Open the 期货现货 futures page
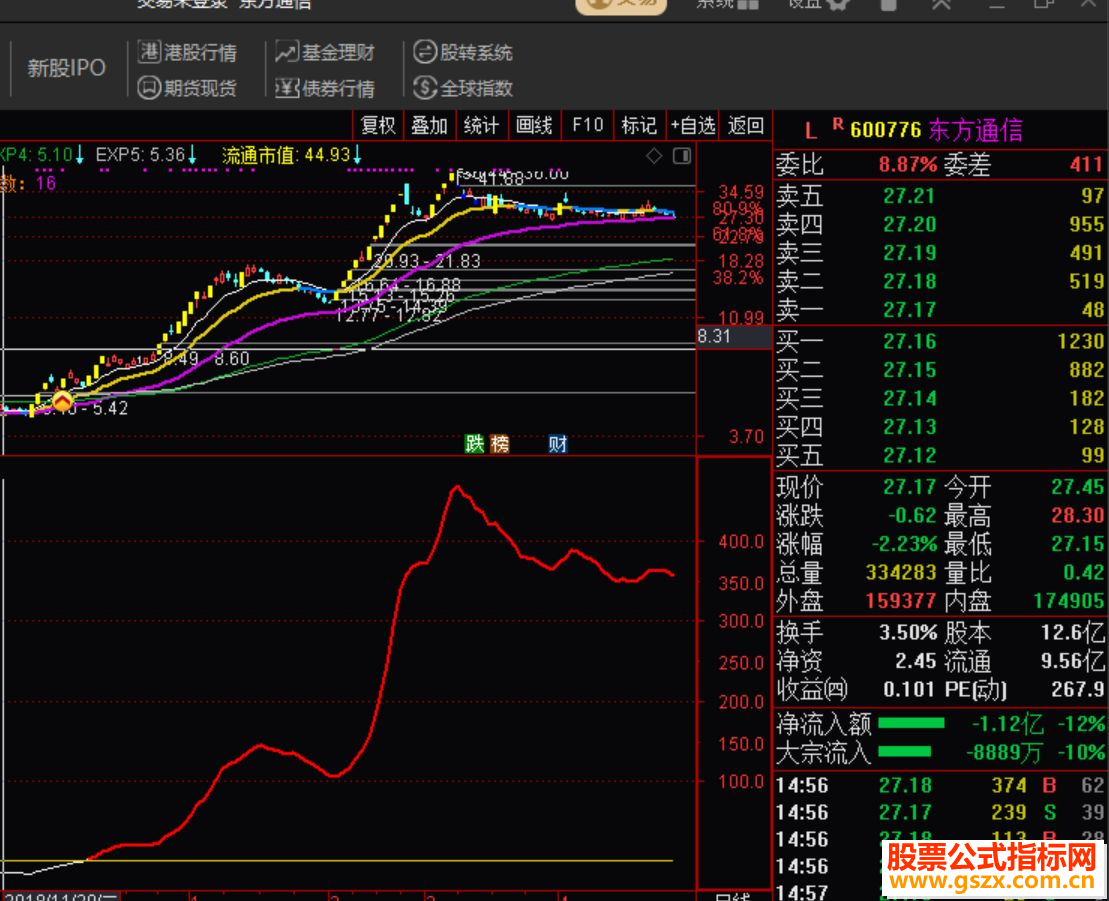The image size is (1109, 901). 187,88
